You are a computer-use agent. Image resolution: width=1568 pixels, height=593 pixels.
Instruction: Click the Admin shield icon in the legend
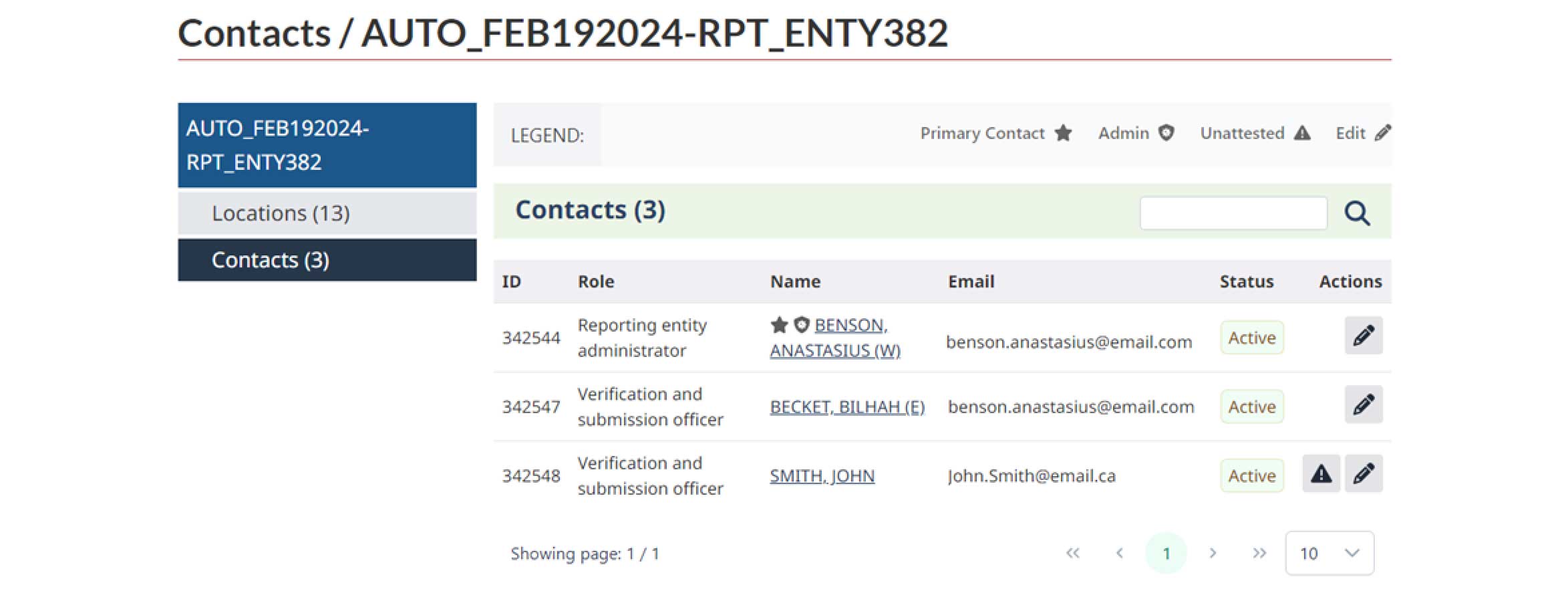coord(1166,133)
